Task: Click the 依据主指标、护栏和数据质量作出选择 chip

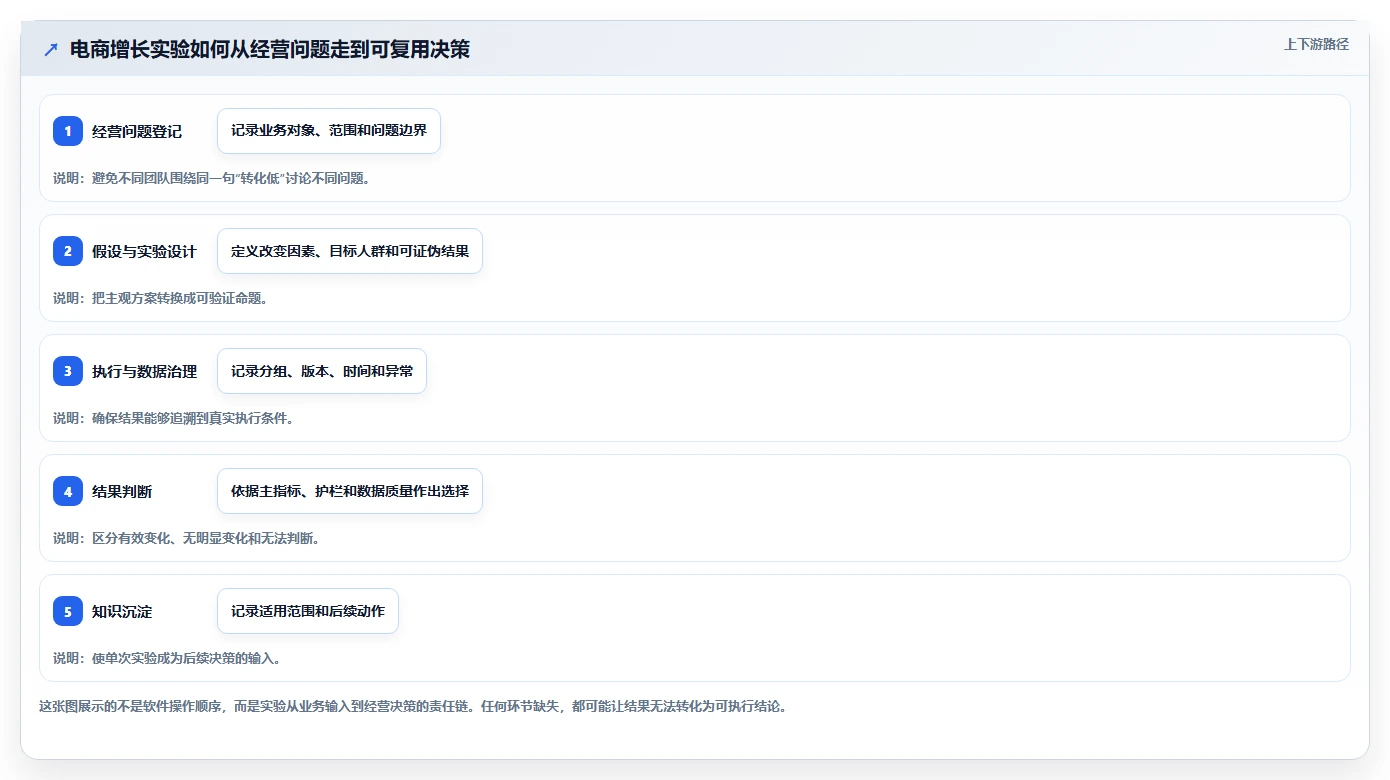Action: 350,491
